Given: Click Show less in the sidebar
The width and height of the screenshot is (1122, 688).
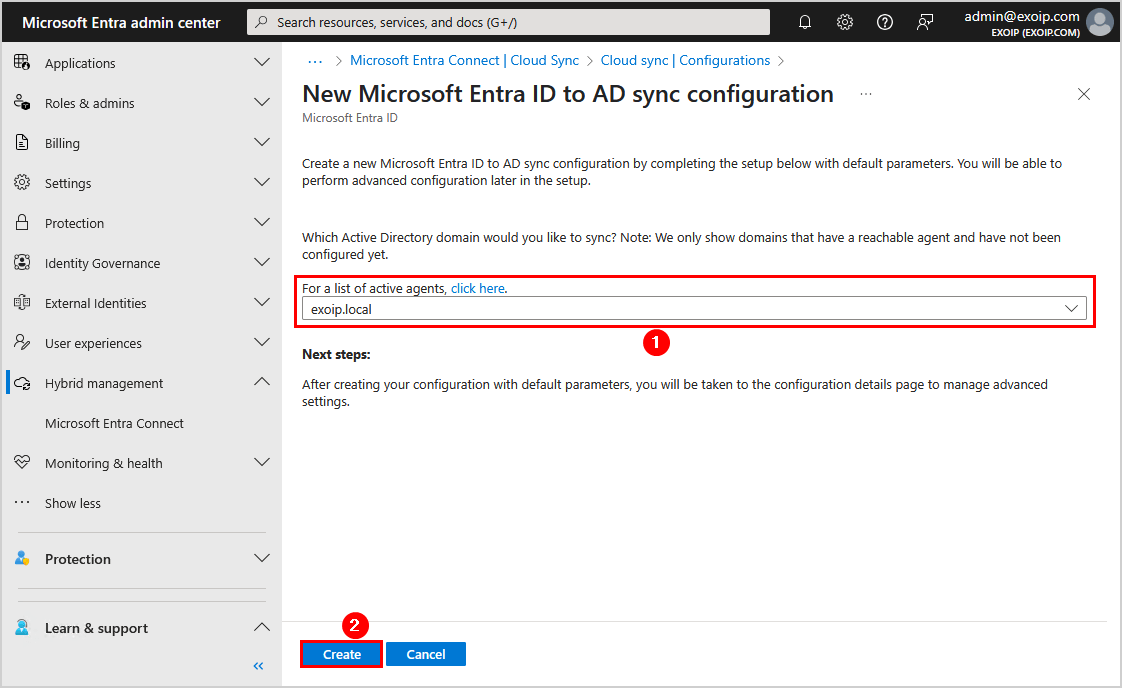Looking at the screenshot, I should [72, 503].
